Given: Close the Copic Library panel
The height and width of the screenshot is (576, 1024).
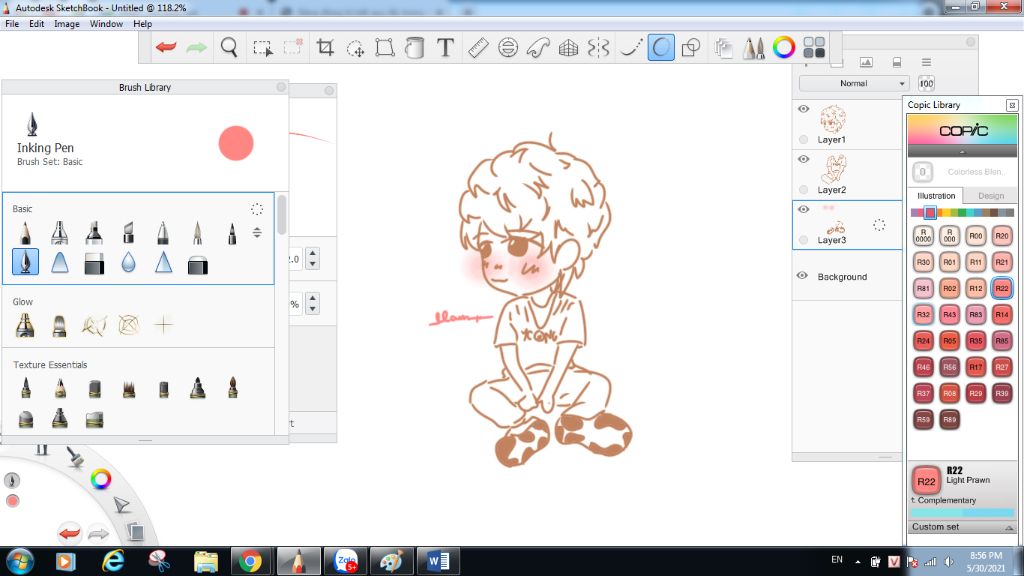Looking at the screenshot, I should tap(1012, 105).
